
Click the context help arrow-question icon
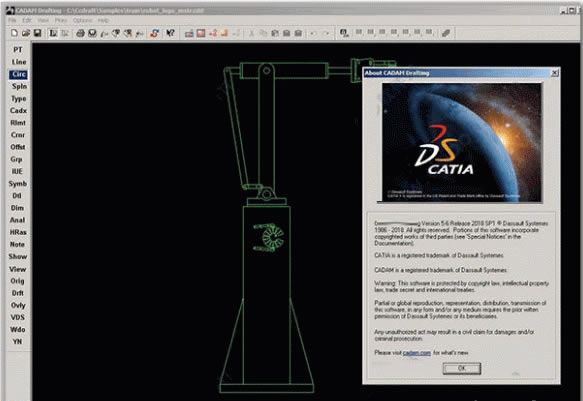click(170, 33)
